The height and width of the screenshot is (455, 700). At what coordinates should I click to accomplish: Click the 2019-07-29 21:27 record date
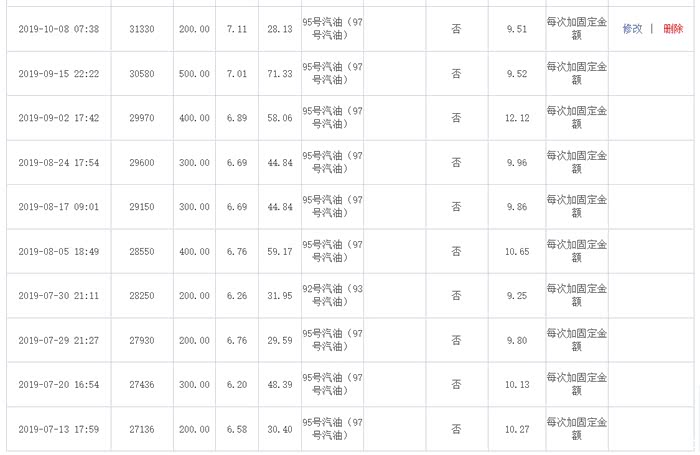click(58, 341)
